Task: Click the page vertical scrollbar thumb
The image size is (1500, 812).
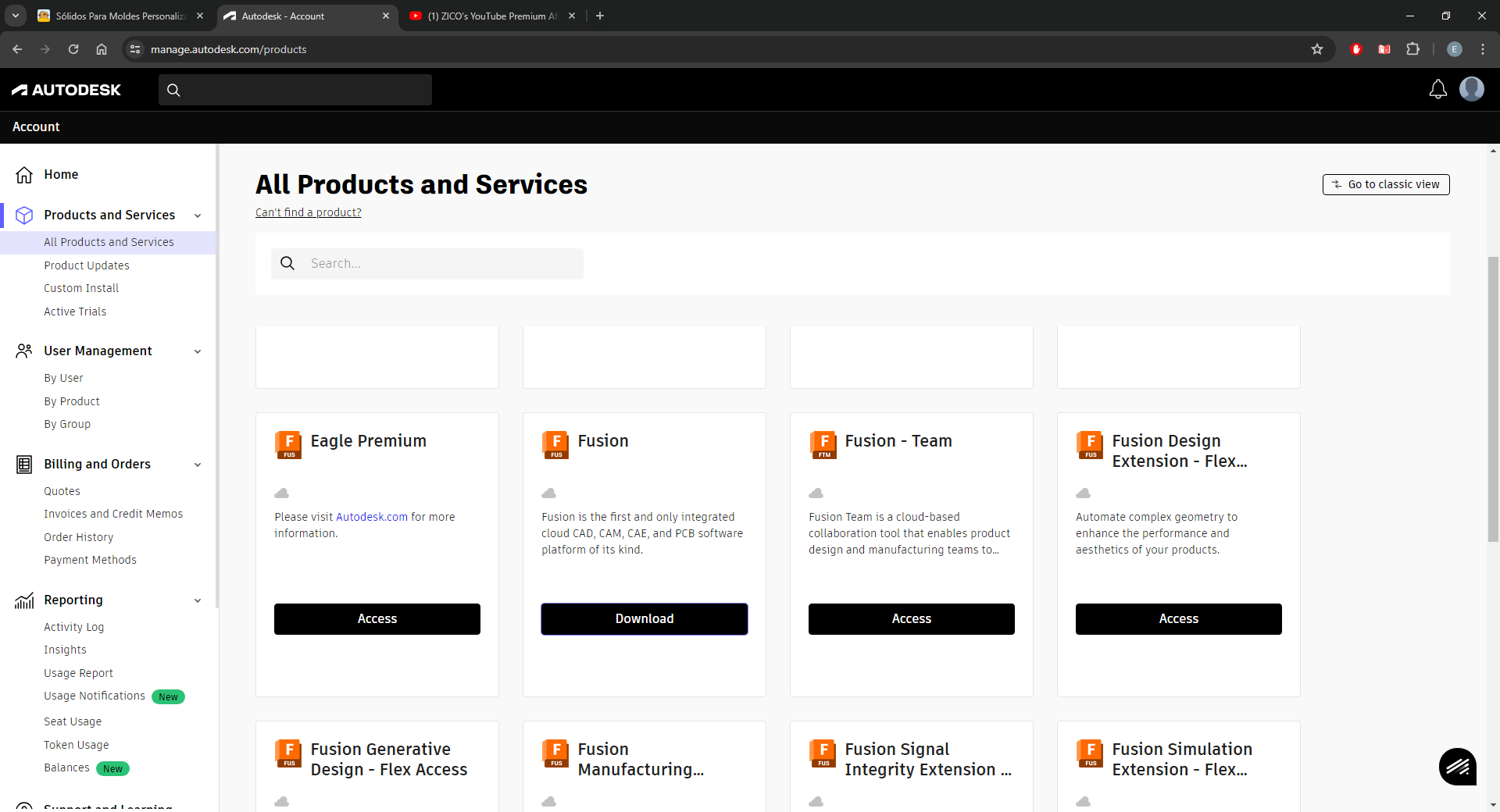Action: coord(1493,398)
